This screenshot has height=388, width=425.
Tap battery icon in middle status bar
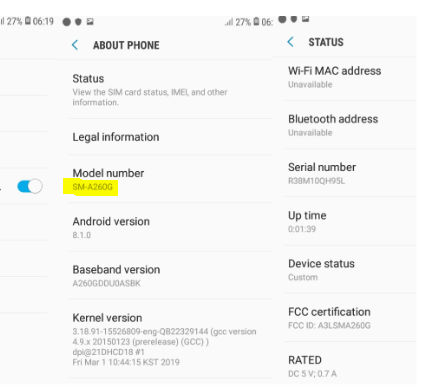[x=256, y=22]
